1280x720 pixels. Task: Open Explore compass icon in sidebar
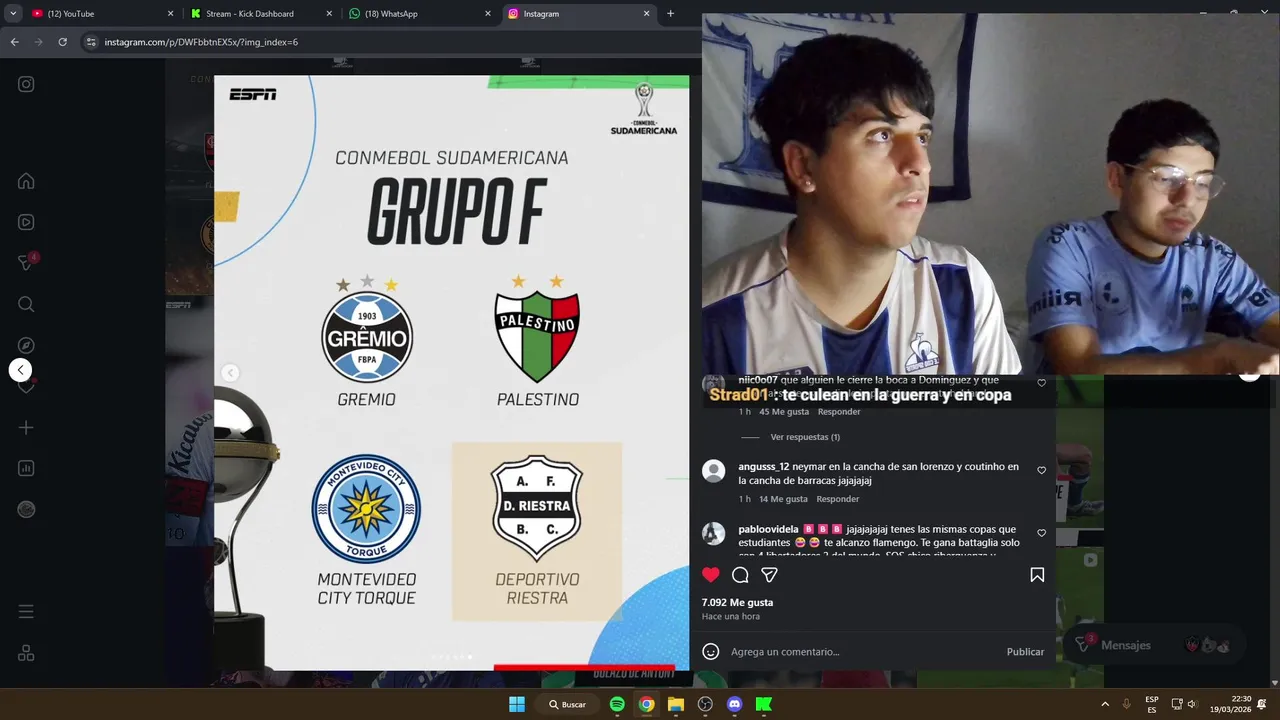(x=26, y=345)
